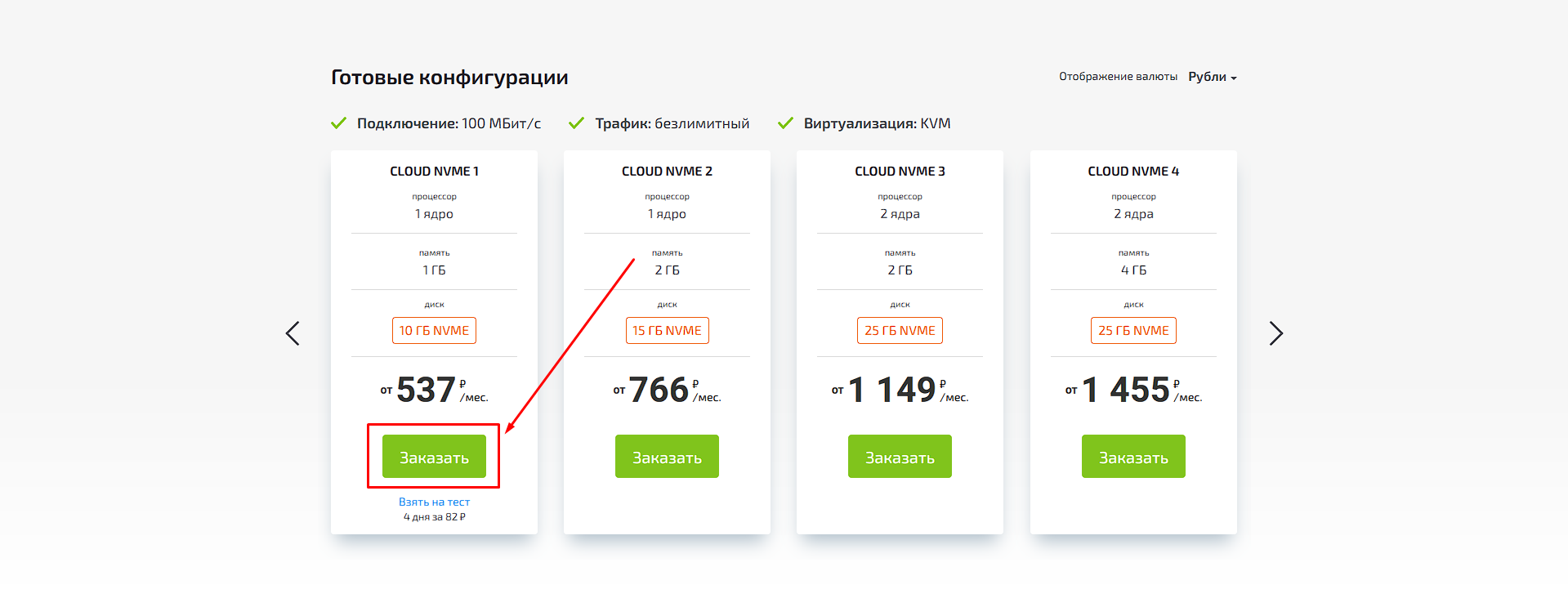This screenshot has height=616, width=1568.
Task: Click the left carousel arrow
Action: 293,333
